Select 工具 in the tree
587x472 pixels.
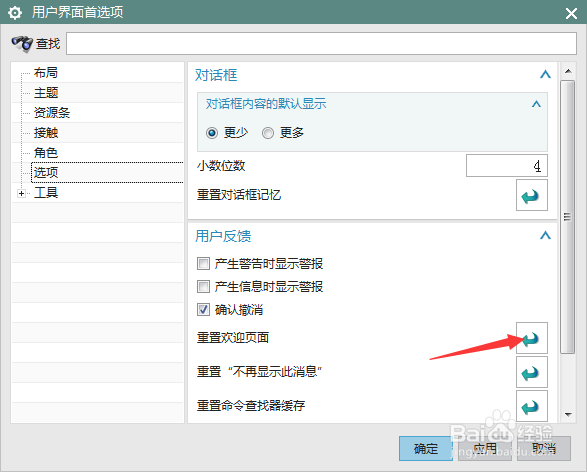(x=46, y=193)
